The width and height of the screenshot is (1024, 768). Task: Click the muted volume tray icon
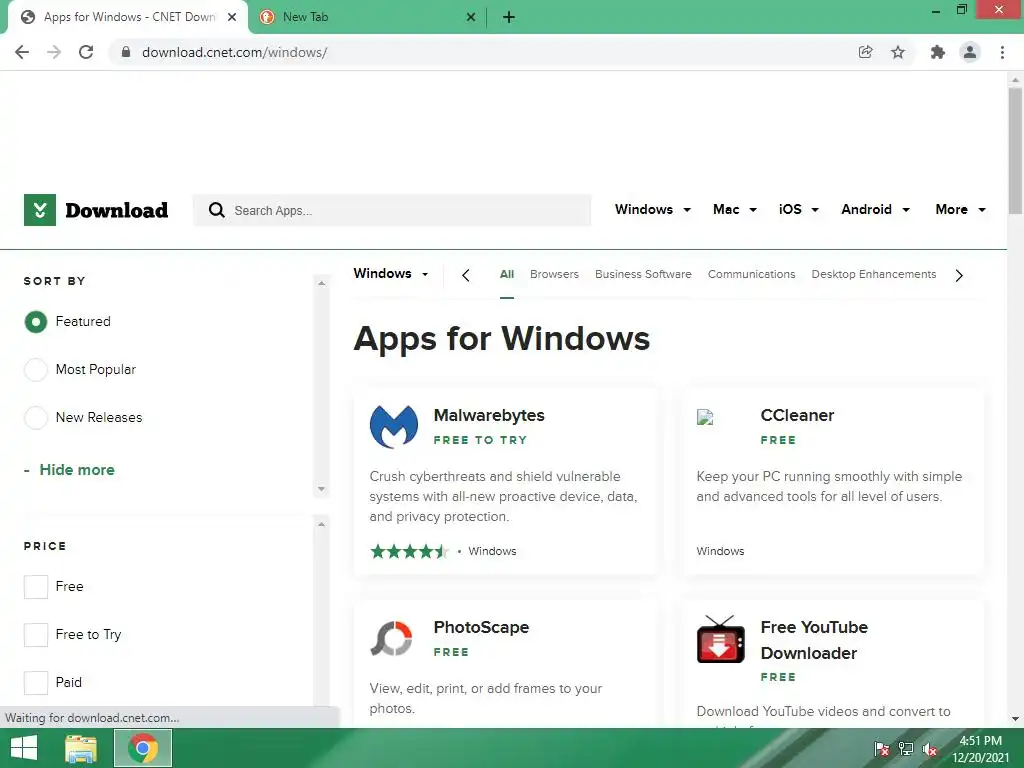(x=930, y=749)
